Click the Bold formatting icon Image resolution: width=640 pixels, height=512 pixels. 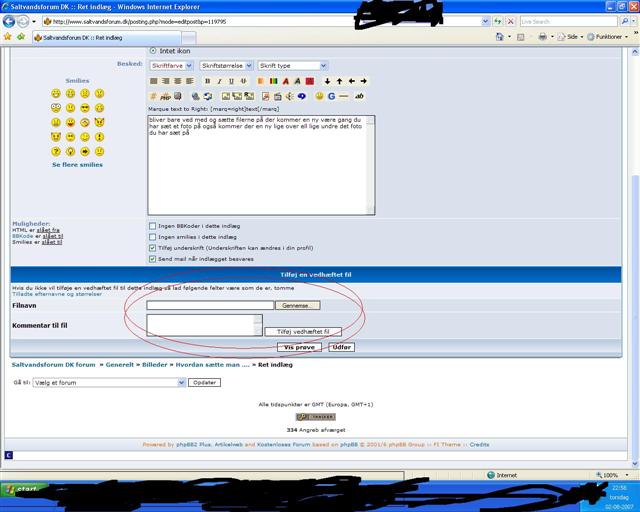(x=206, y=81)
